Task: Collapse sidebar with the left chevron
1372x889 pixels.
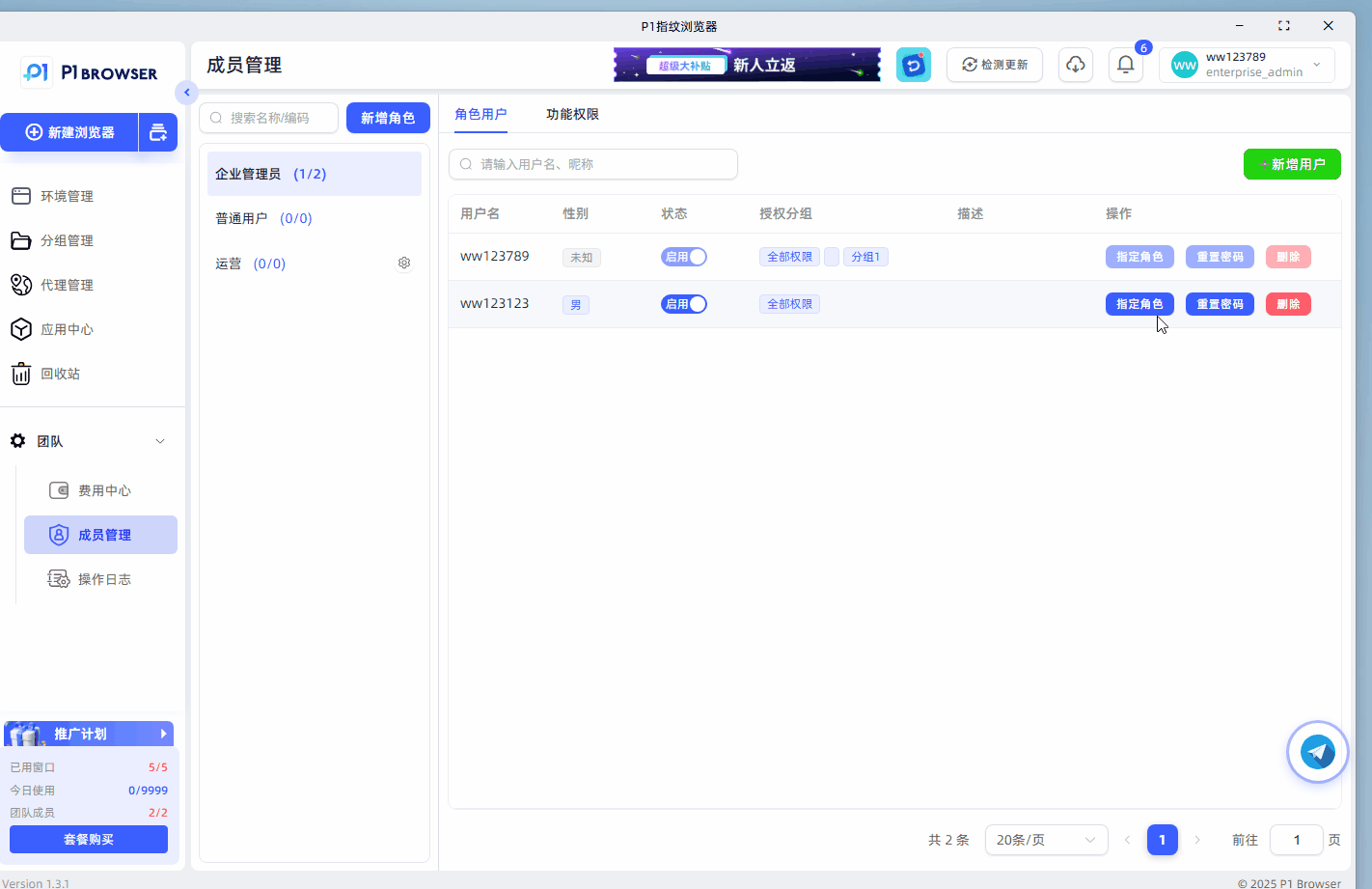Action: (x=186, y=93)
